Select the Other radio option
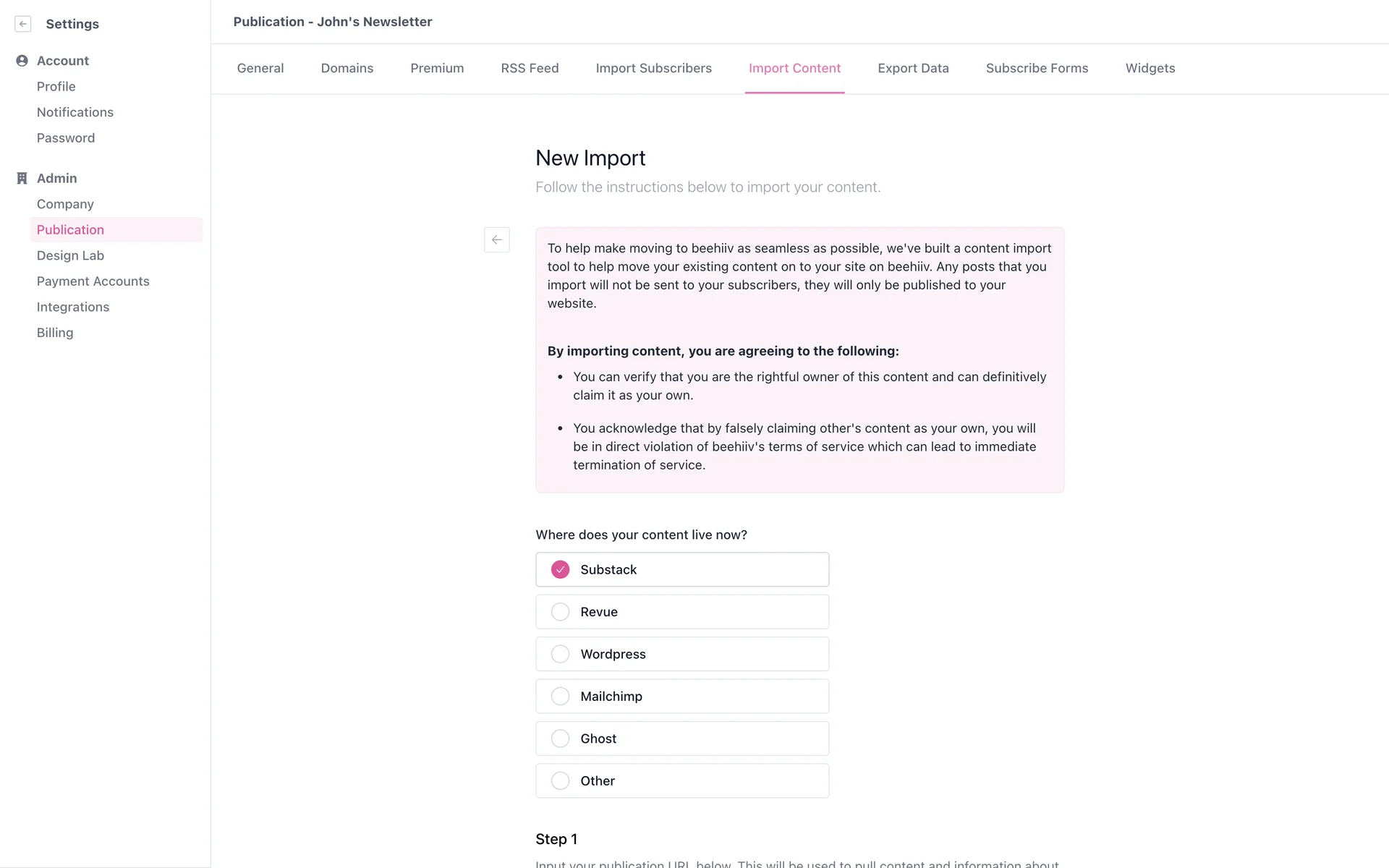 pyautogui.click(x=560, y=781)
